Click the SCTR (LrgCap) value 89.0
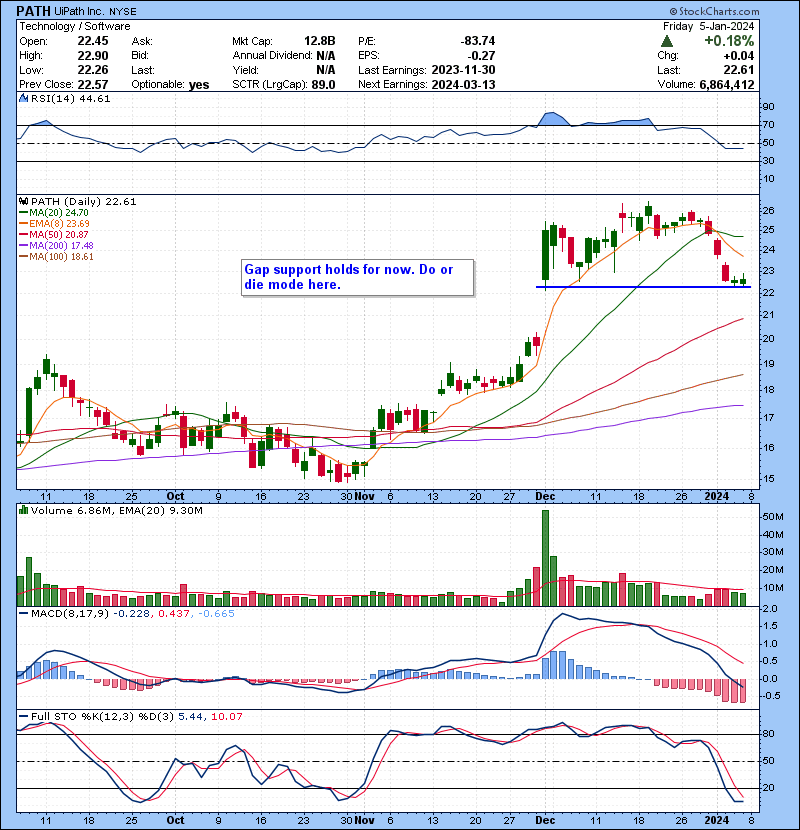The width and height of the screenshot is (800, 830). click(x=323, y=85)
